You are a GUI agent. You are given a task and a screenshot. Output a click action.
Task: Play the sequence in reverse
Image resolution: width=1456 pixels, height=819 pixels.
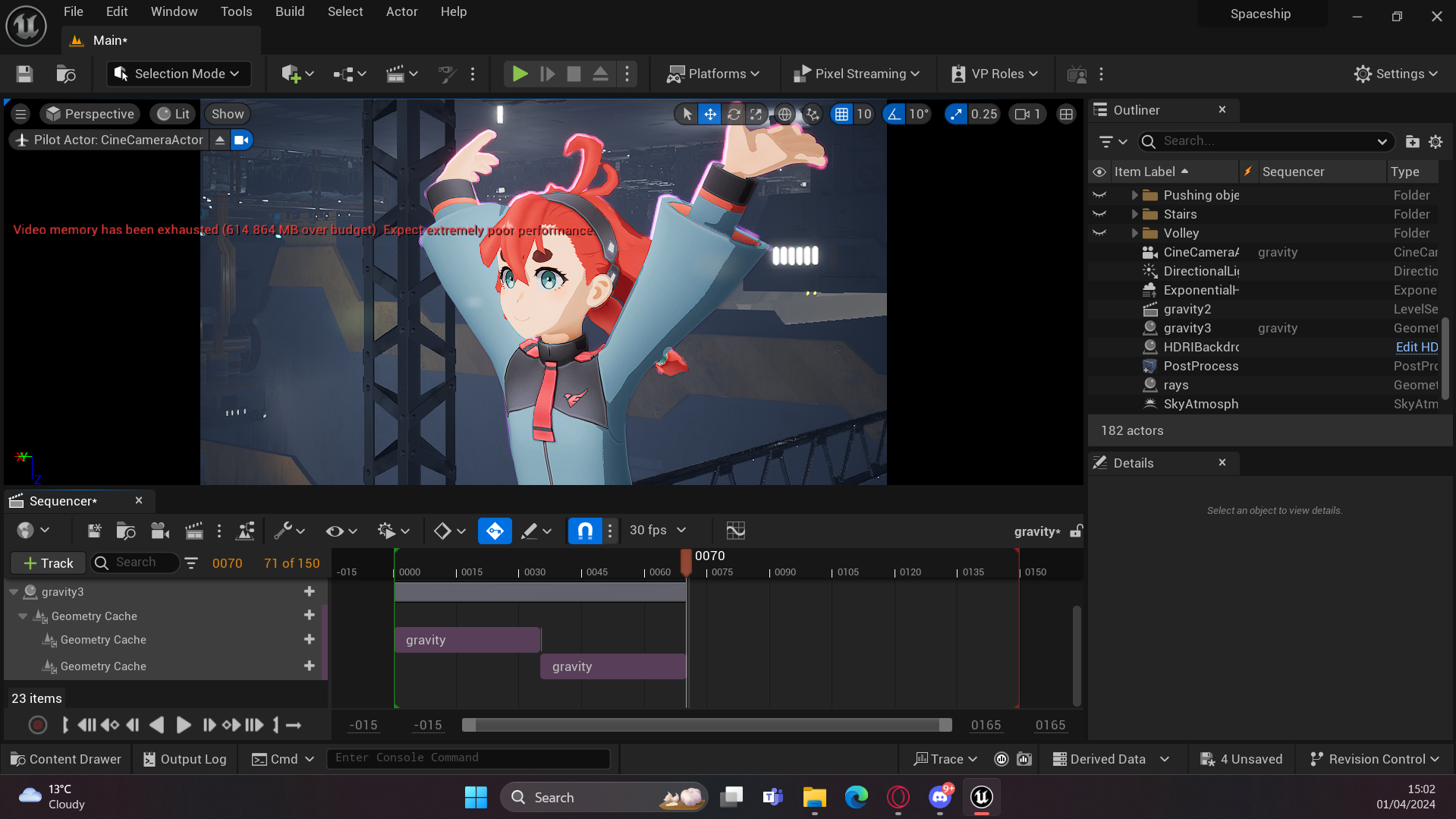[157, 725]
